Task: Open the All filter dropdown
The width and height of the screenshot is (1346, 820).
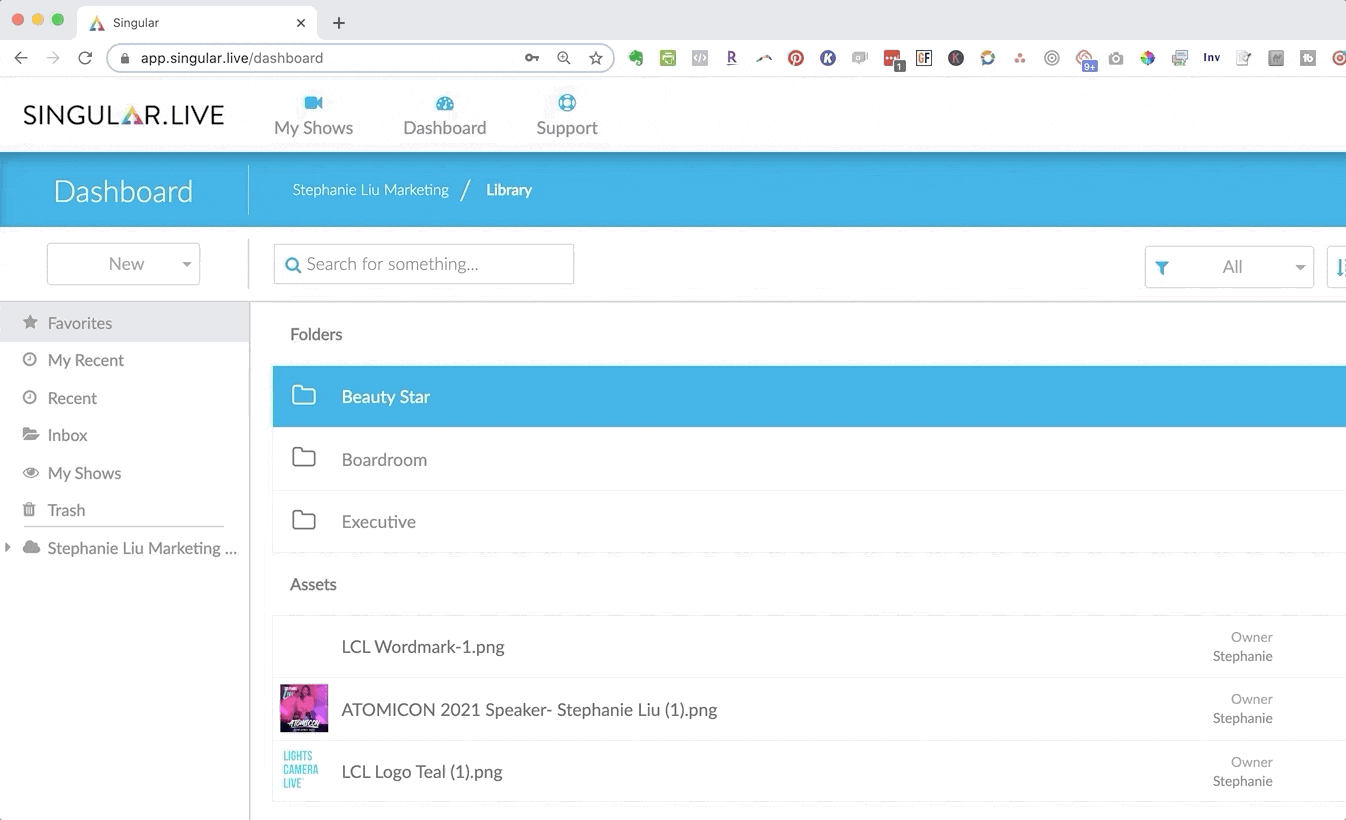Action: 1229,267
